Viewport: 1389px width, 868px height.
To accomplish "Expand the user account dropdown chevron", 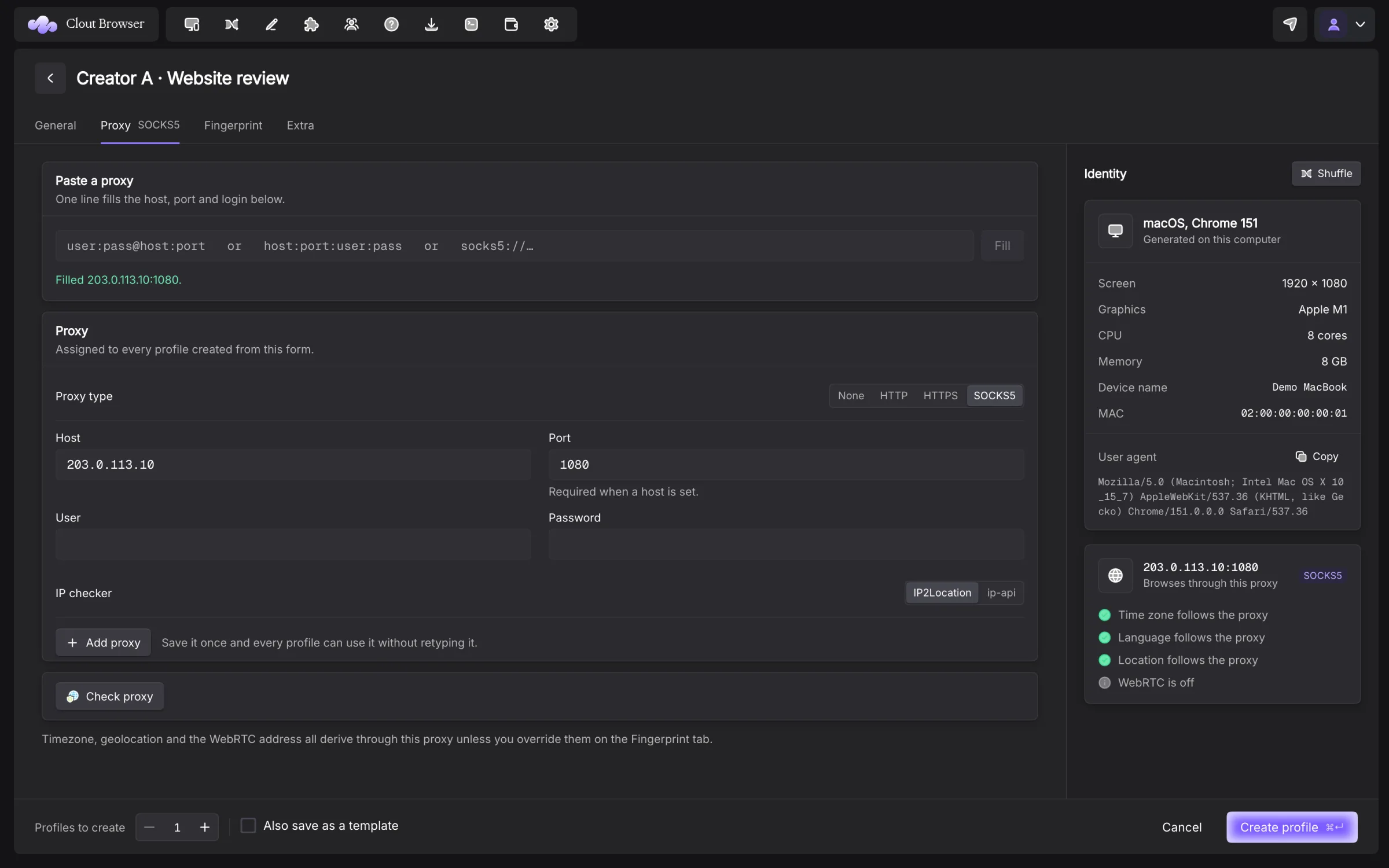I will pos(1361,24).
